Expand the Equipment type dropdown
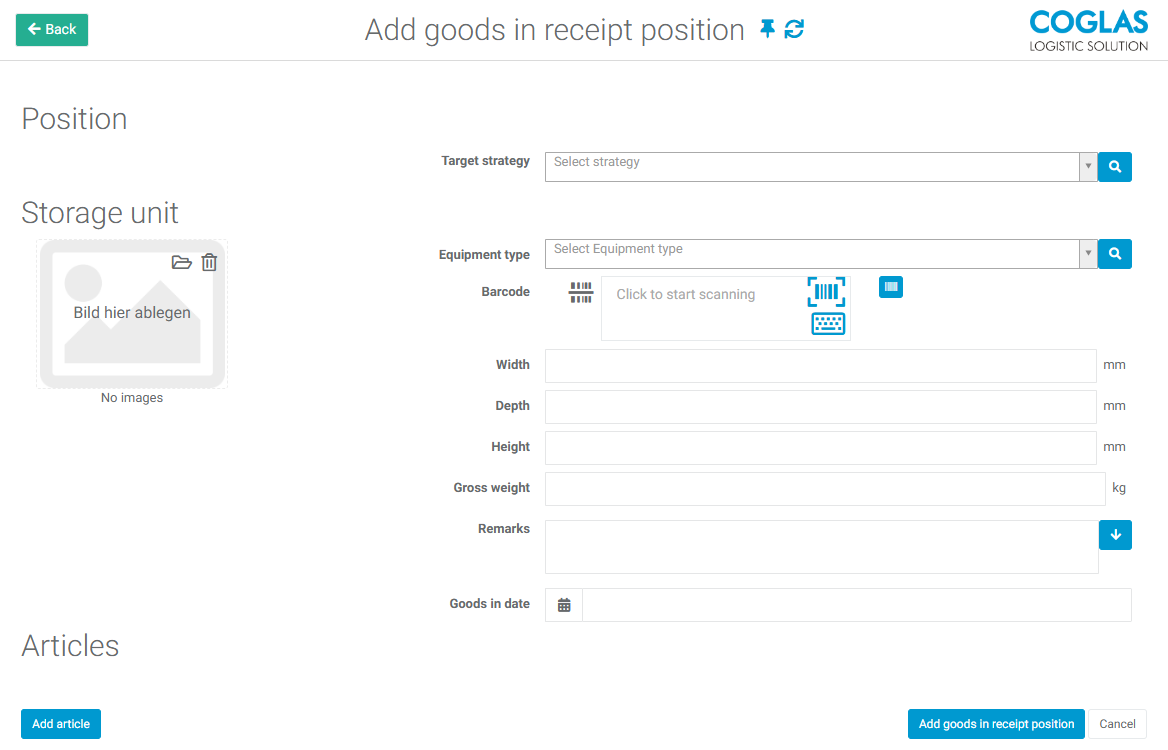Viewport: 1168px width, 750px height. click(x=1088, y=254)
